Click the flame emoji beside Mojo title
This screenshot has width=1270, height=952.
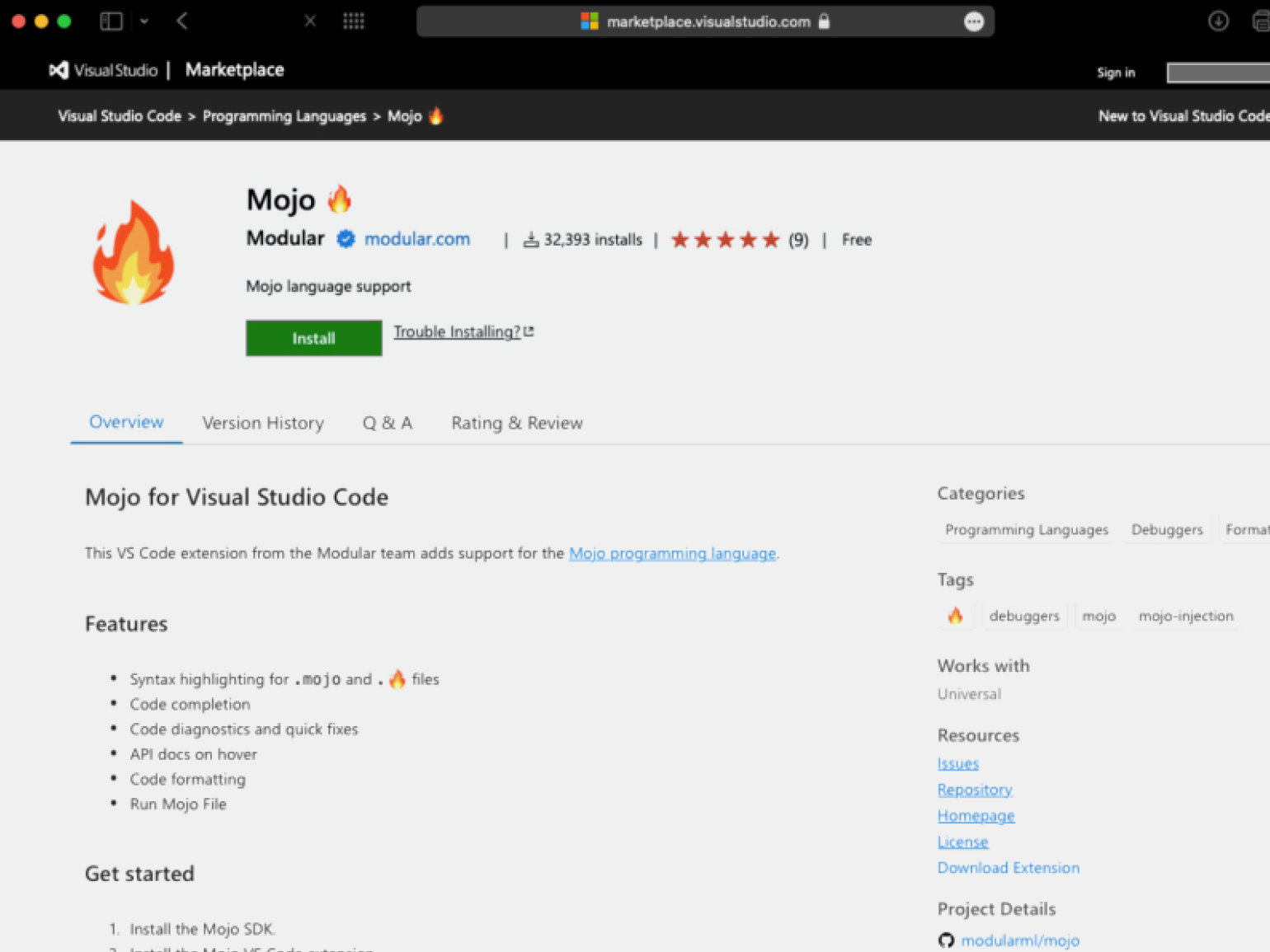(339, 199)
